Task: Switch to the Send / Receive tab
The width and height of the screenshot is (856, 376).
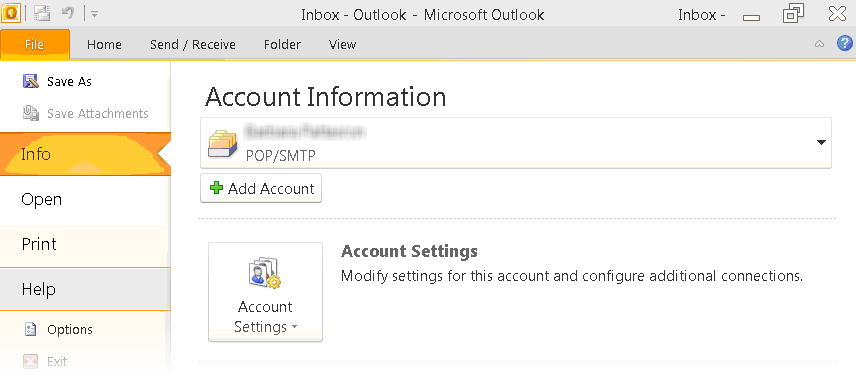Action: click(193, 45)
